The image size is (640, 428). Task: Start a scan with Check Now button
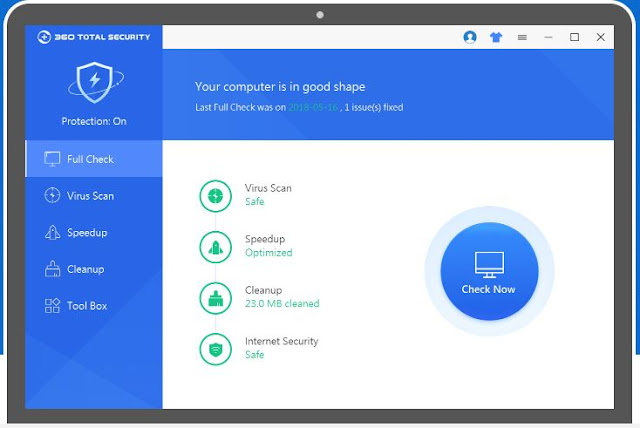(489, 271)
